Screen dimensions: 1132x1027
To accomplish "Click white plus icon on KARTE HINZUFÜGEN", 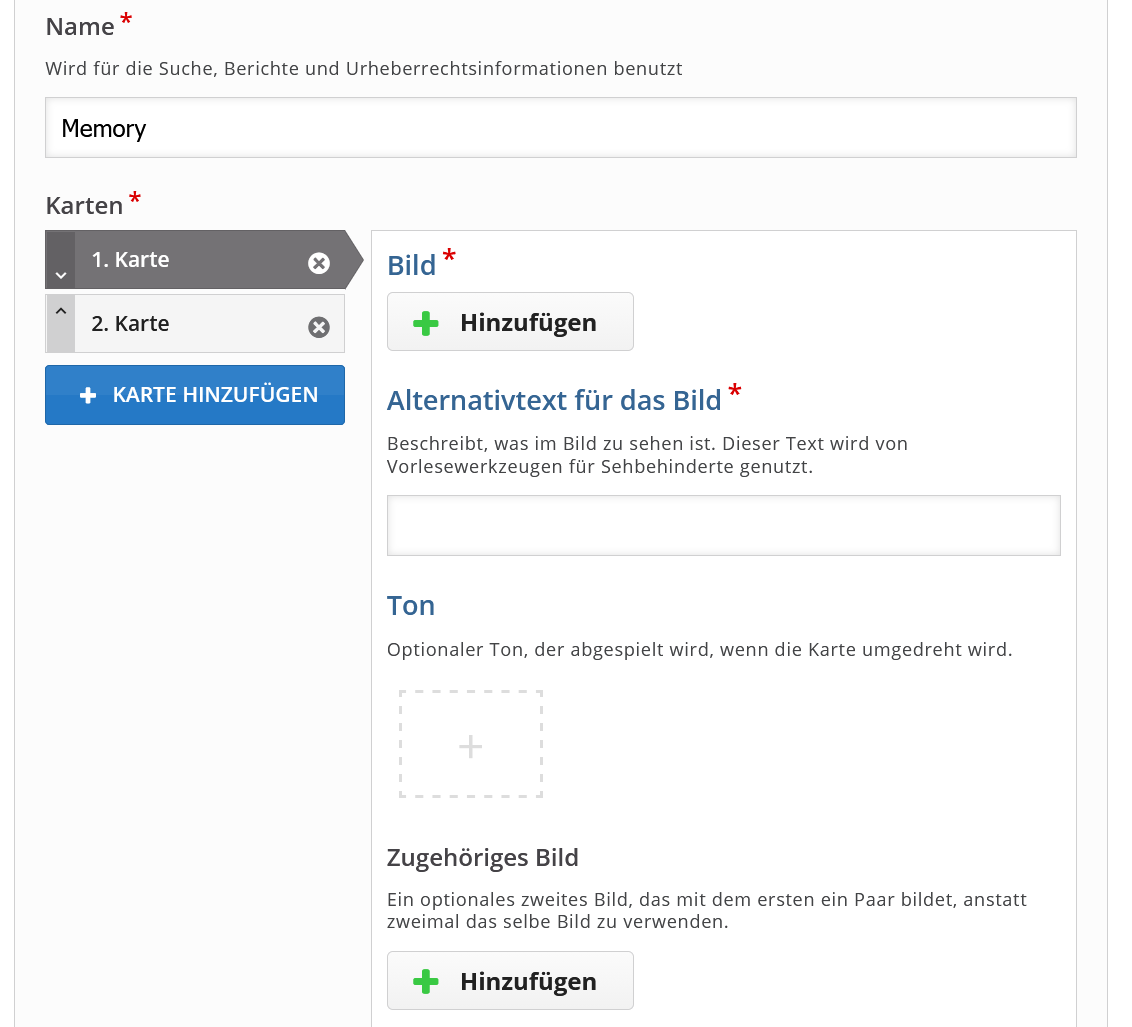I will tap(88, 396).
